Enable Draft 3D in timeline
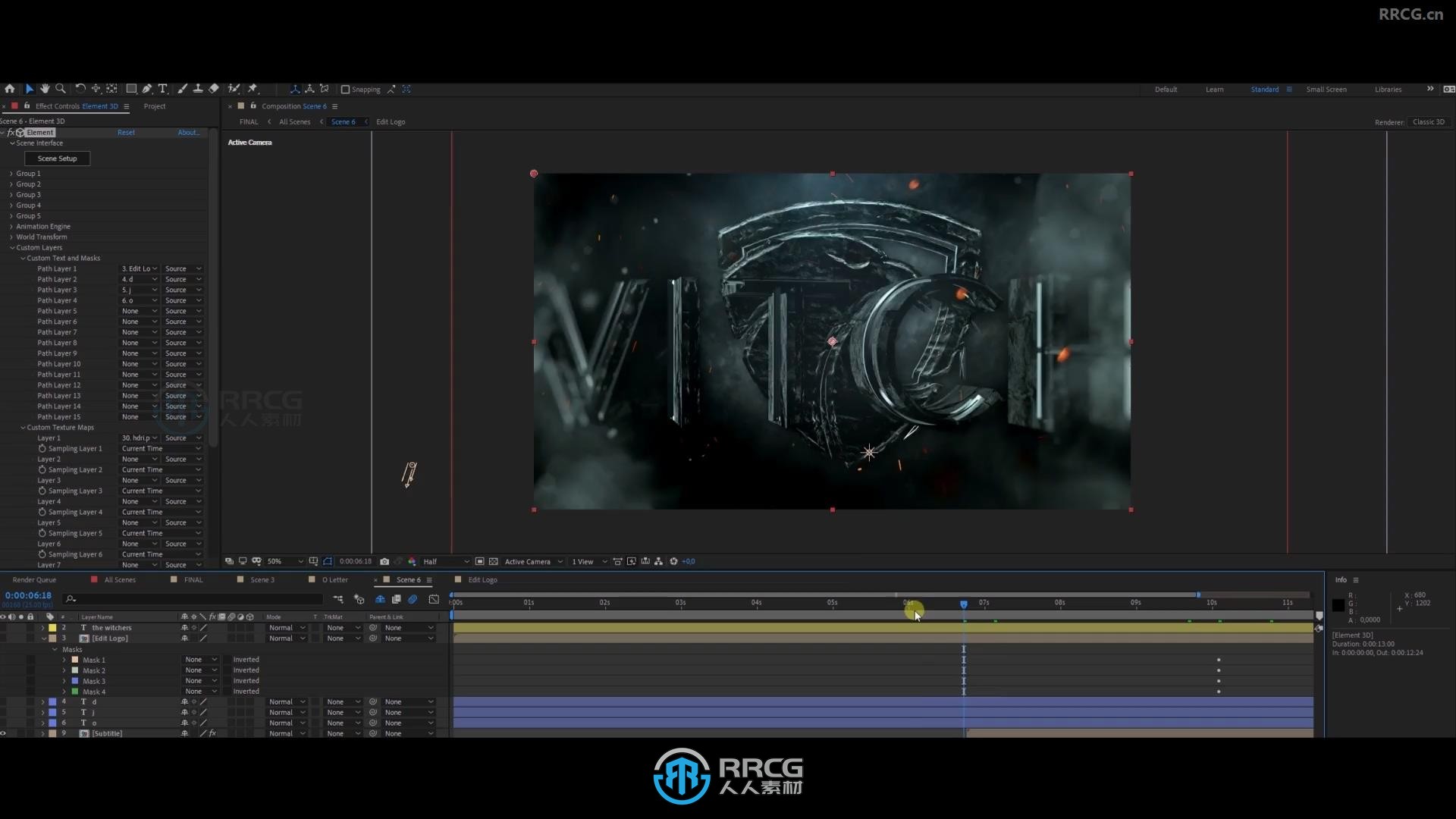Screen dimensions: 1456x819 [359, 599]
